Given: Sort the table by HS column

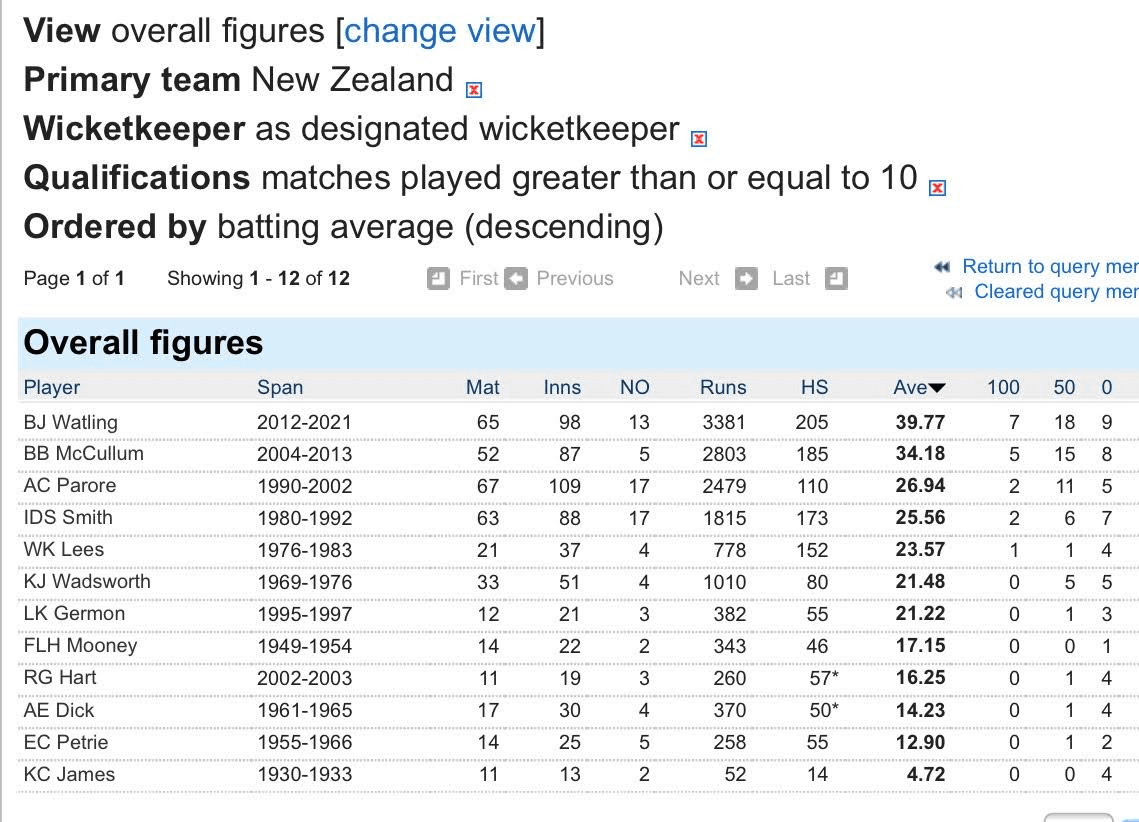Looking at the screenshot, I should point(814,388).
